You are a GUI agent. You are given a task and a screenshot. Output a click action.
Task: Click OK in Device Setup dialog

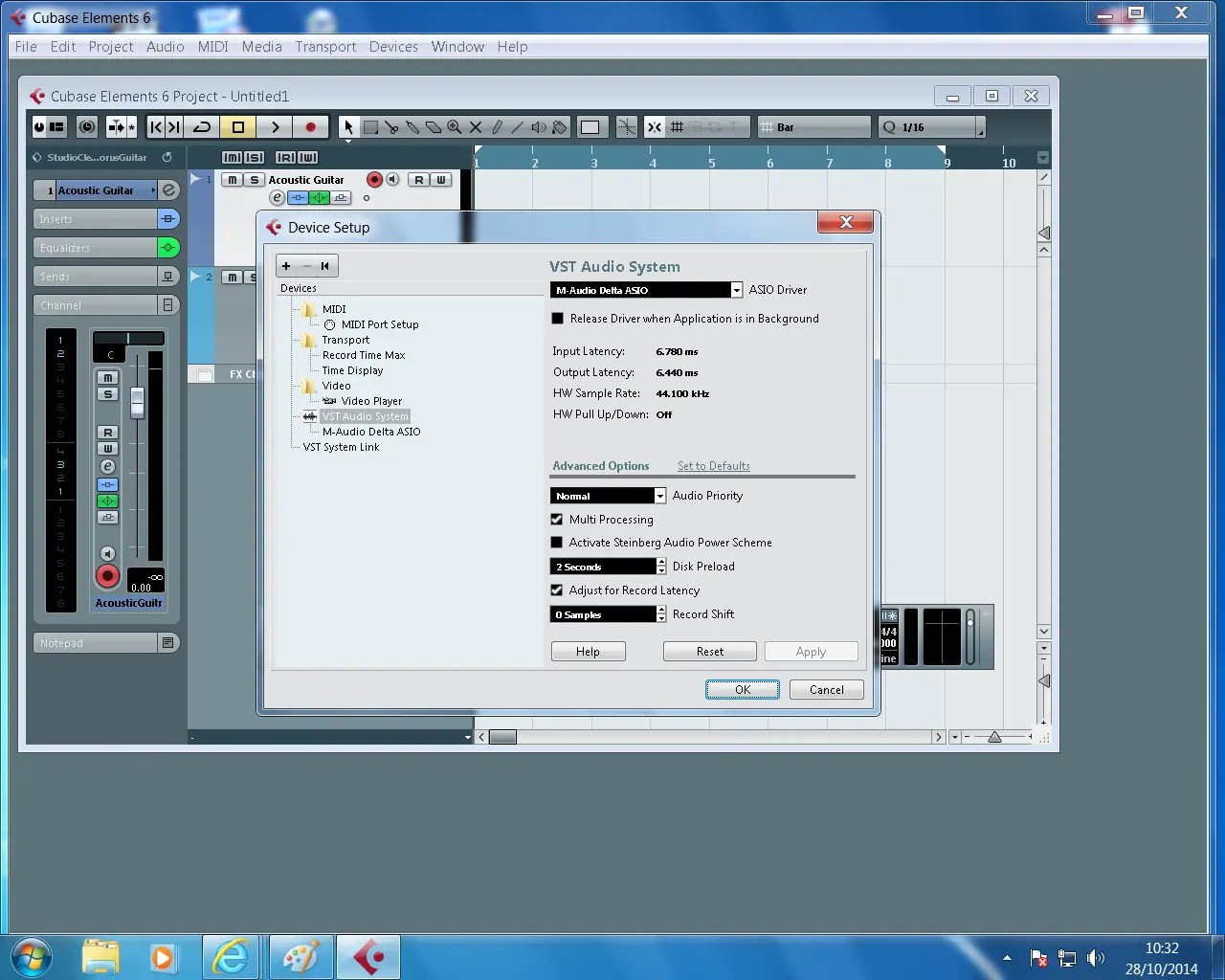[743, 690]
